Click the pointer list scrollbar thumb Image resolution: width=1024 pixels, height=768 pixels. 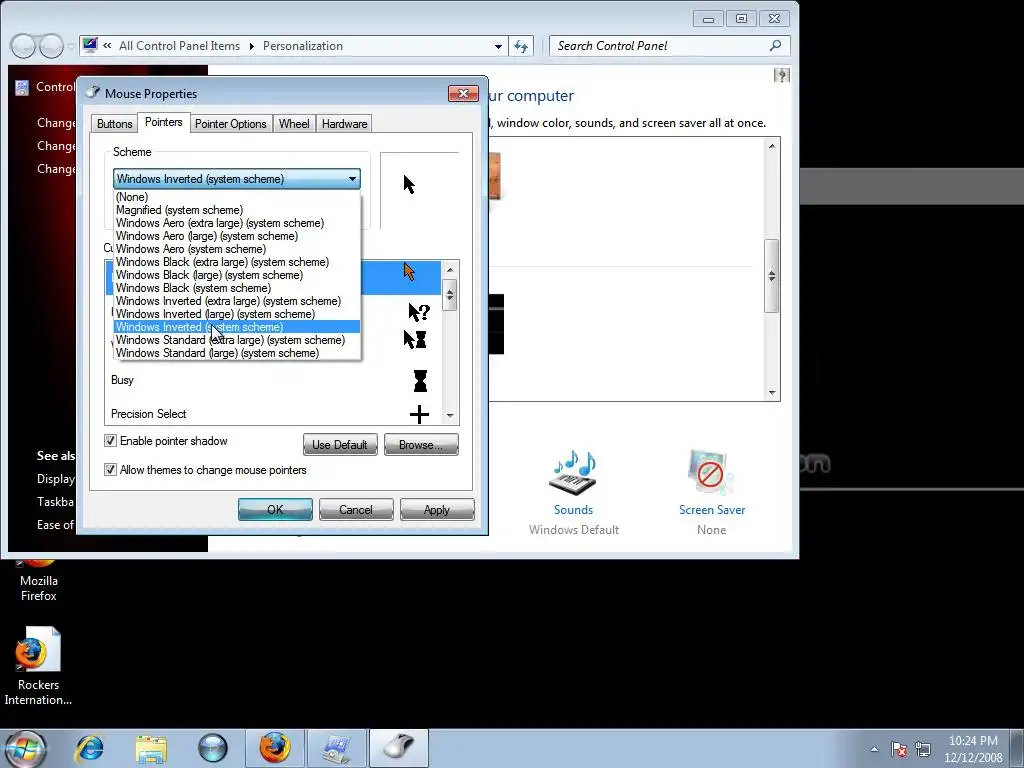click(x=450, y=295)
